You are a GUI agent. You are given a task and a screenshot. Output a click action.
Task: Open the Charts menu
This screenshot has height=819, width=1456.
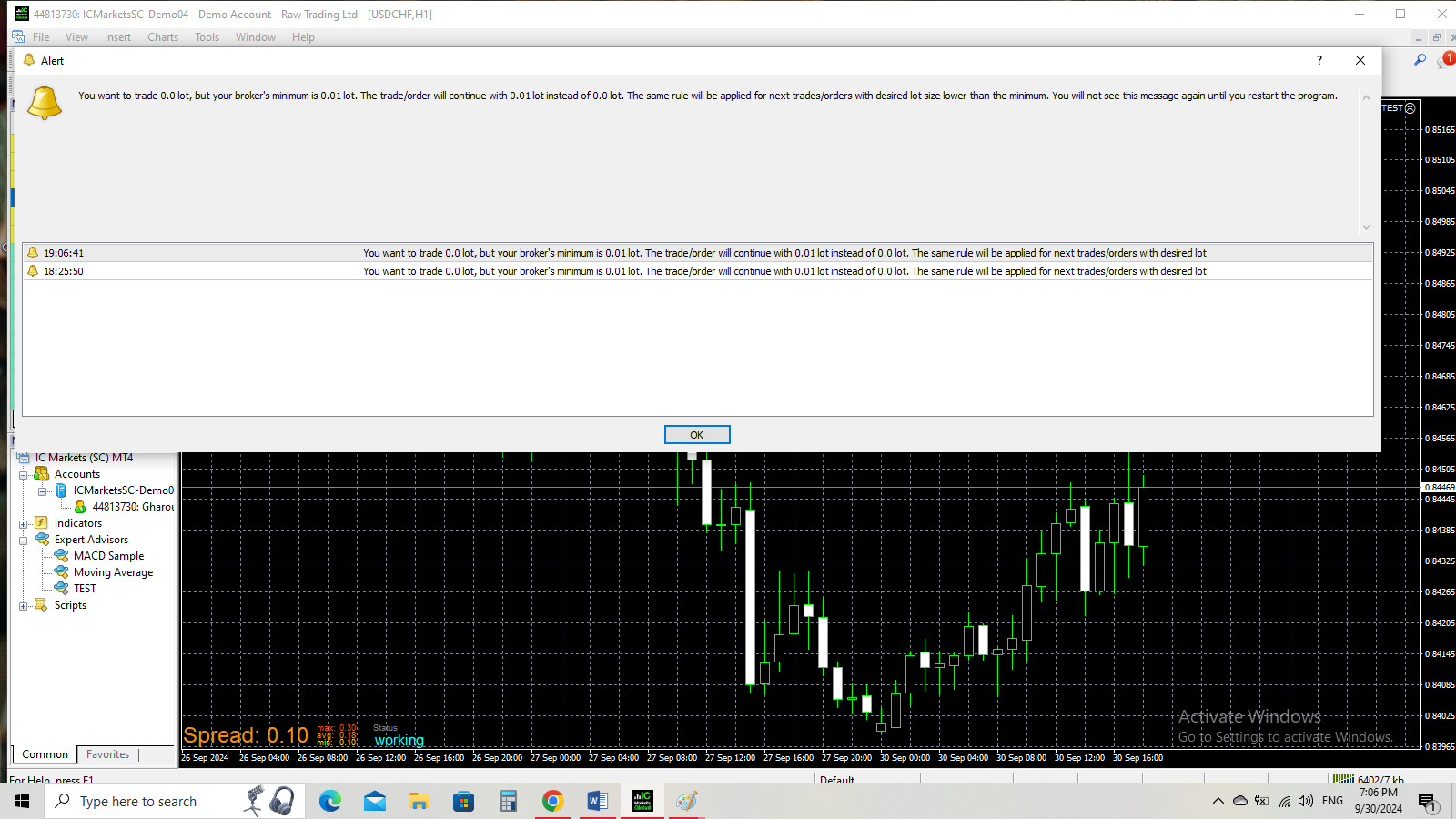pyautogui.click(x=163, y=37)
